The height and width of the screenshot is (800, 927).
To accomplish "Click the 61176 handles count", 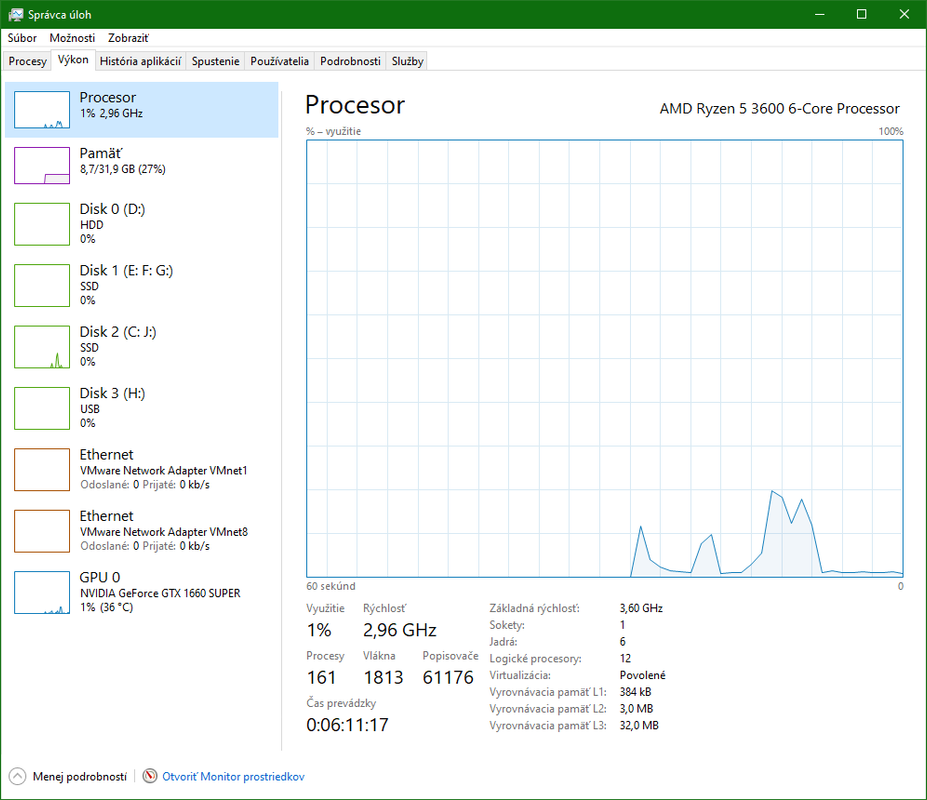I will pos(448,678).
